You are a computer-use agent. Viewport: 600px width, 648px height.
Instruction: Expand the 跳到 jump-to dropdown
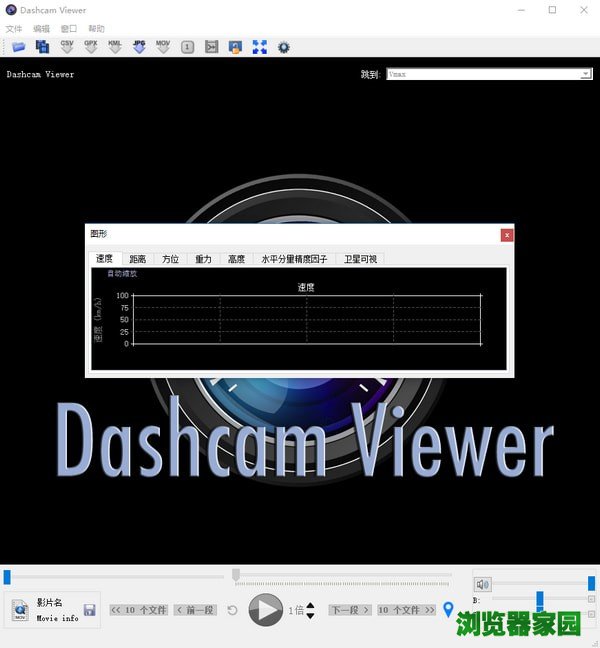coord(585,74)
